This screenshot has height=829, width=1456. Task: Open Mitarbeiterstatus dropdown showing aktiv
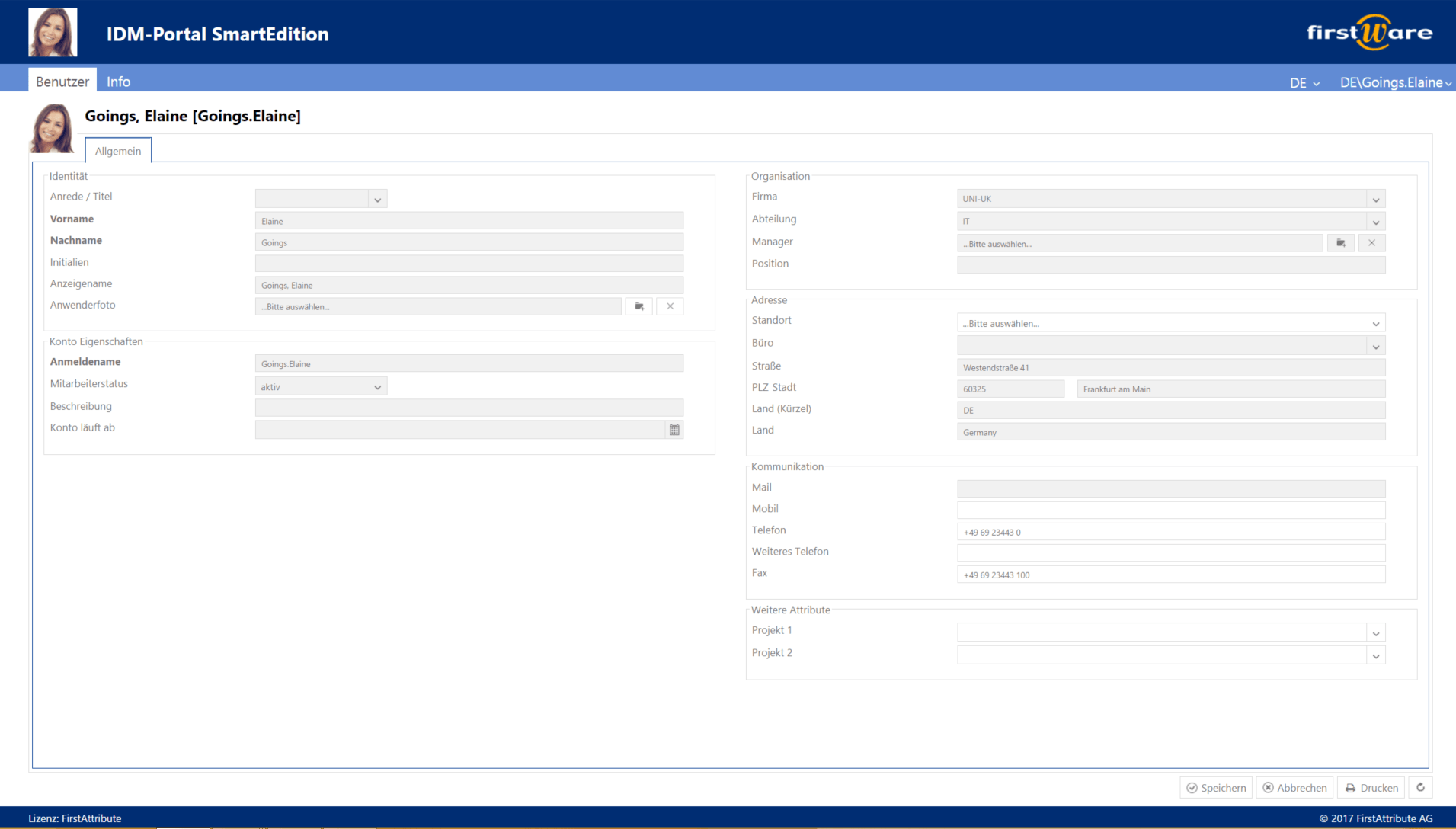321,386
